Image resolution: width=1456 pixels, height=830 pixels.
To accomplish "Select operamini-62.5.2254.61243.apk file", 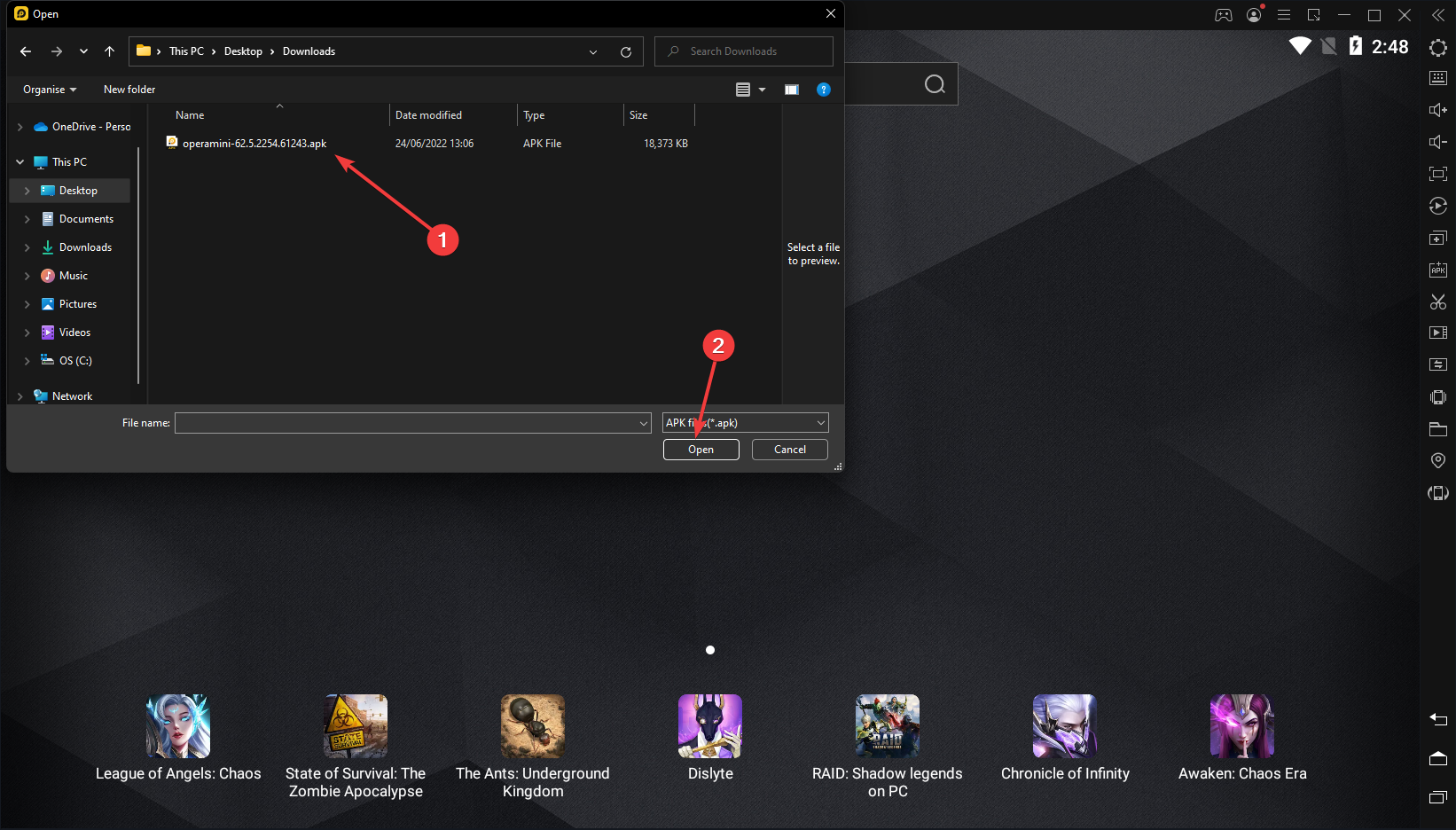I will coord(254,144).
